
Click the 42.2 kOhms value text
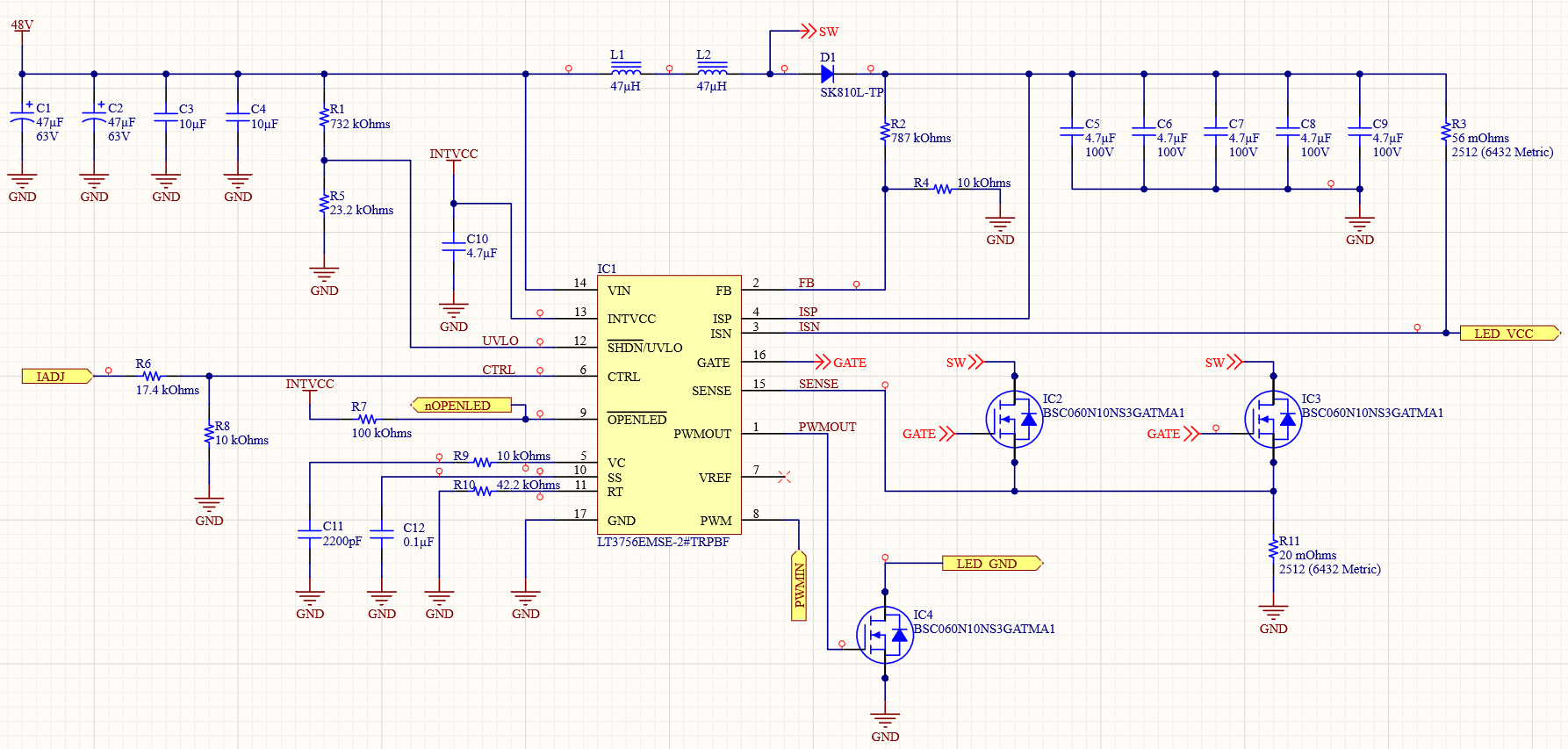click(x=529, y=485)
